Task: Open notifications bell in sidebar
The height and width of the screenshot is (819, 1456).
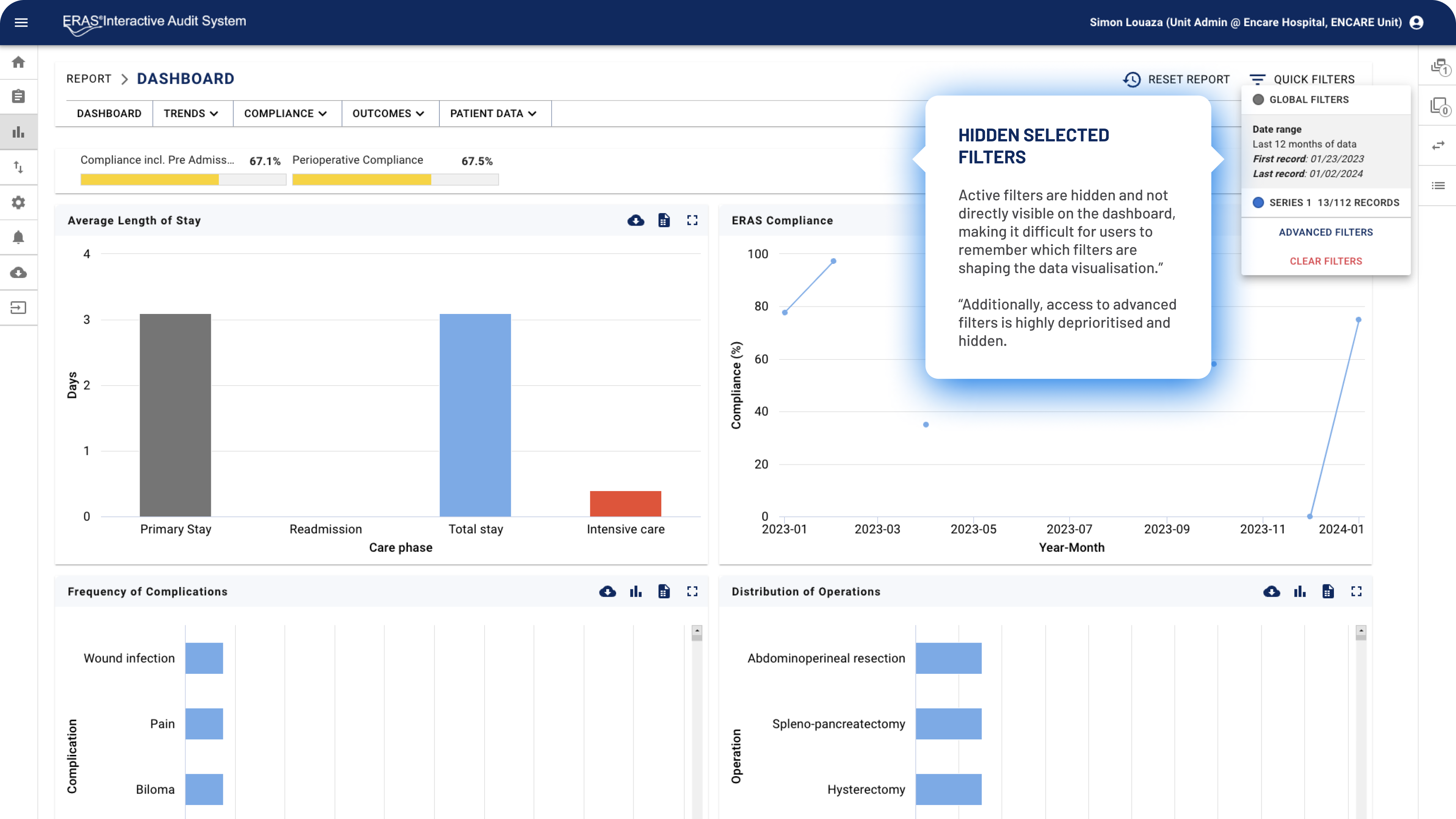Action: tap(19, 237)
